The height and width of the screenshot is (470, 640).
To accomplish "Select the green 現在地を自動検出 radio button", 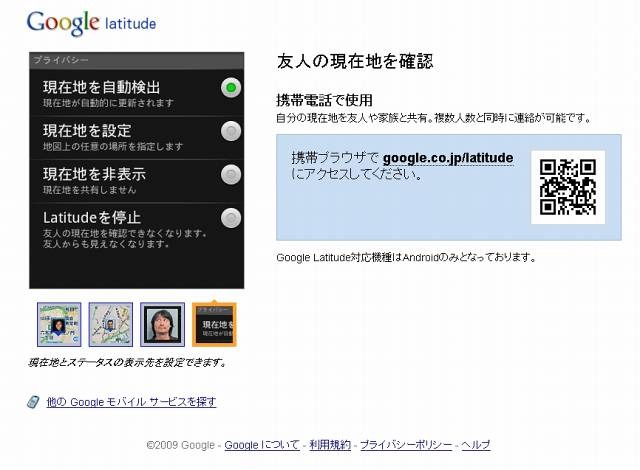I will click(x=231, y=88).
